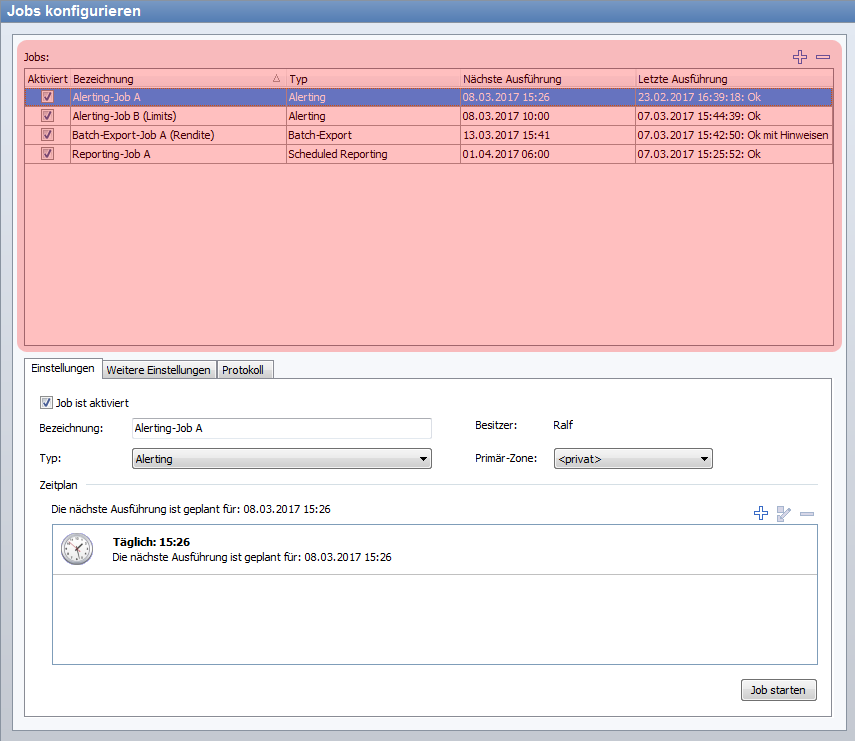
Task: Click the remove job minus icon
Action: point(822,58)
